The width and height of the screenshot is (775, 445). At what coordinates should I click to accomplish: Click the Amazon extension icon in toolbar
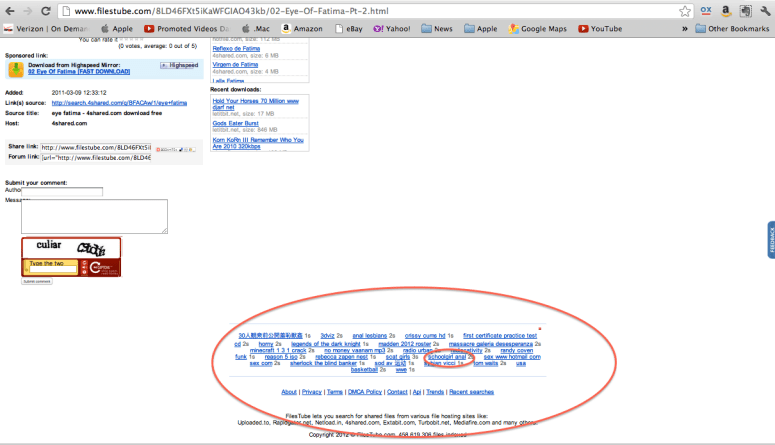(x=726, y=11)
